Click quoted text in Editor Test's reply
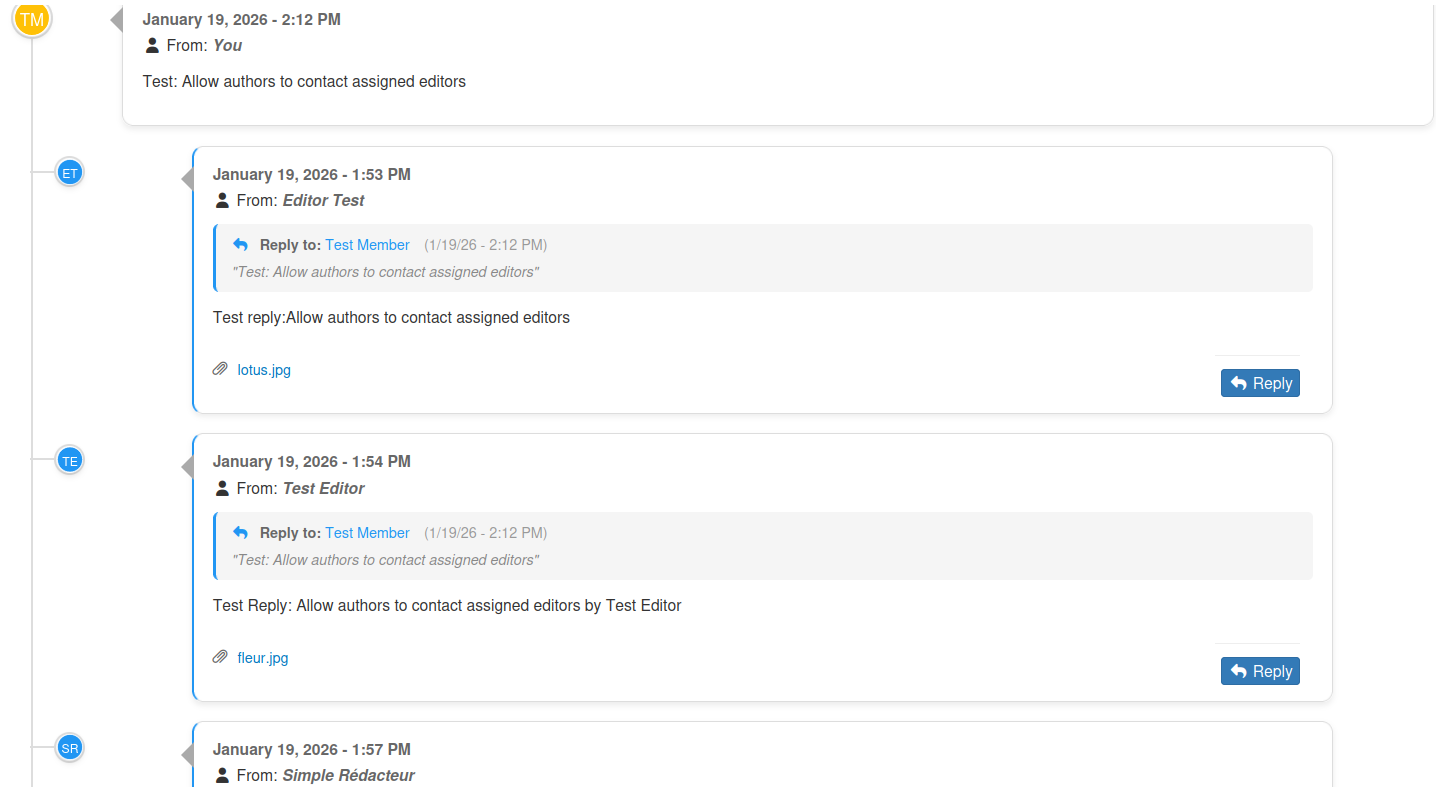 [x=385, y=272]
